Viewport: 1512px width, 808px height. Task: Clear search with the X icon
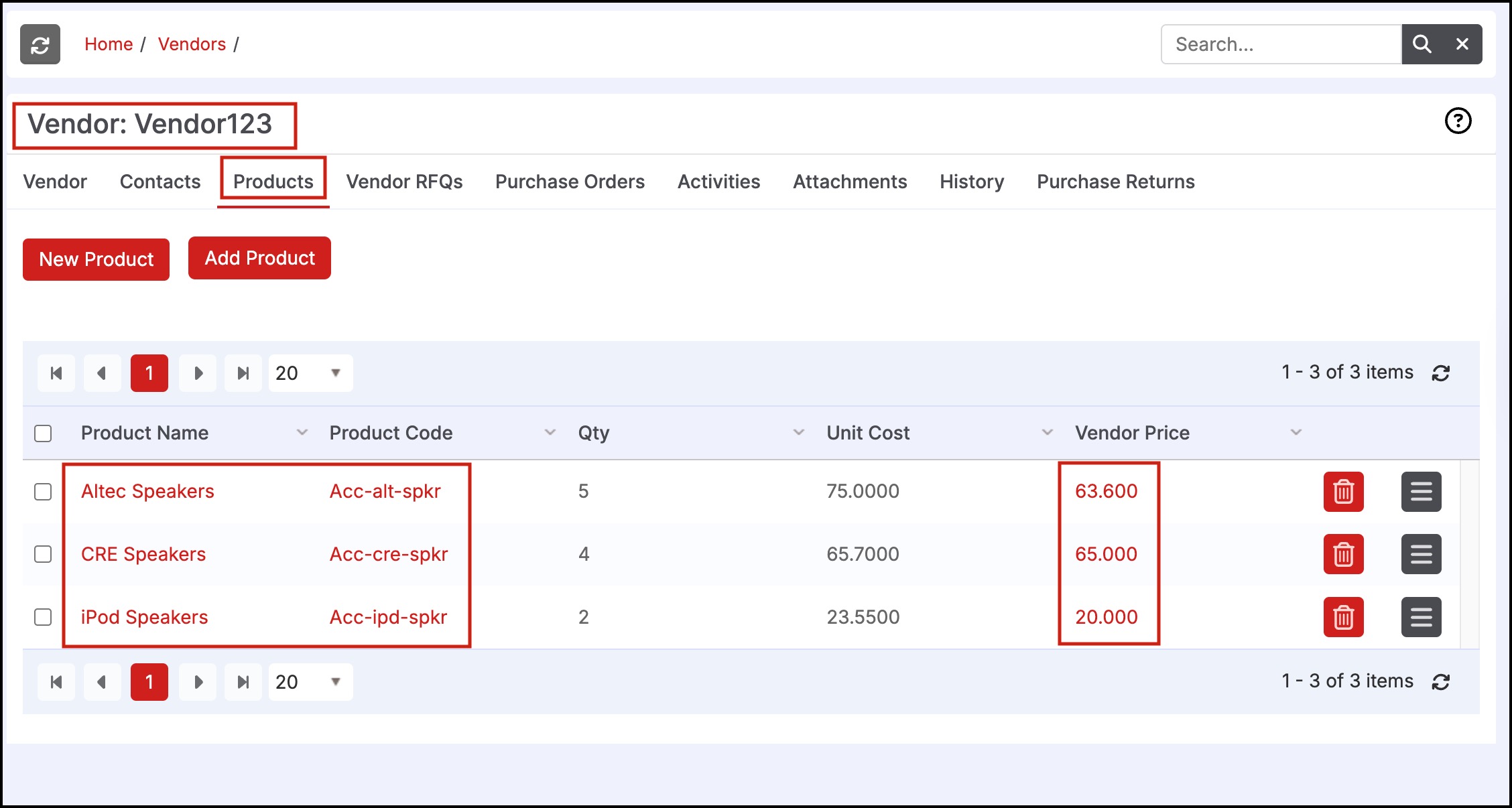tap(1462, 44)
